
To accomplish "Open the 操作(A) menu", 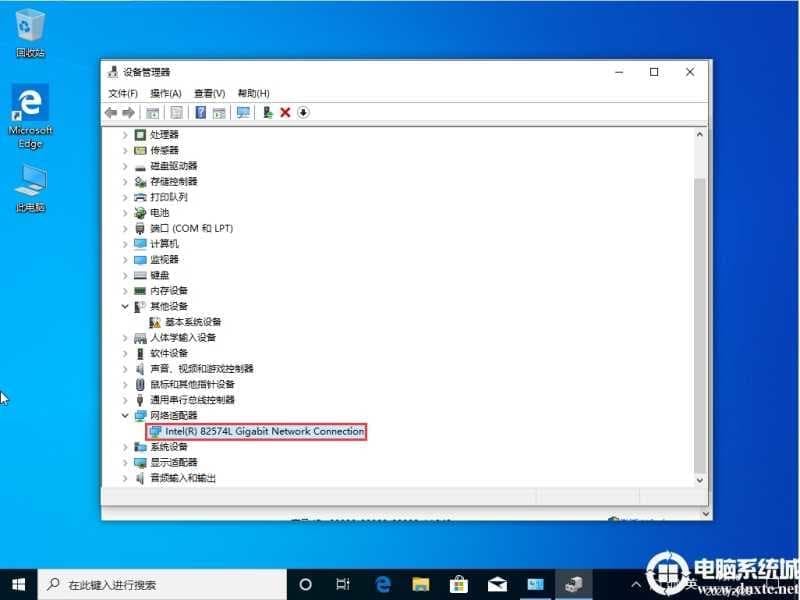I will point(166,93).
